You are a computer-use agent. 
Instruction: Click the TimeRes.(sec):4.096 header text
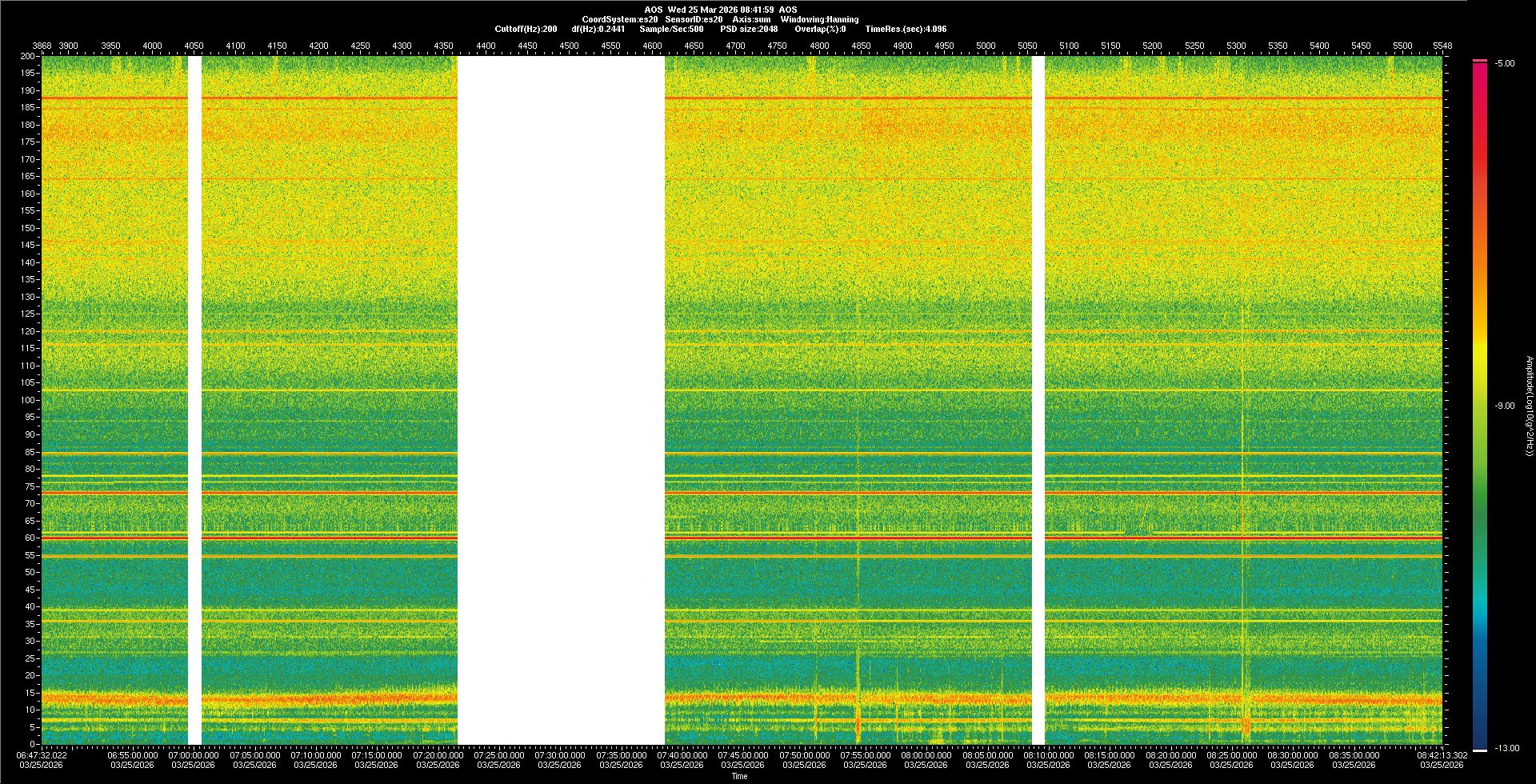[x=906, y=29]
